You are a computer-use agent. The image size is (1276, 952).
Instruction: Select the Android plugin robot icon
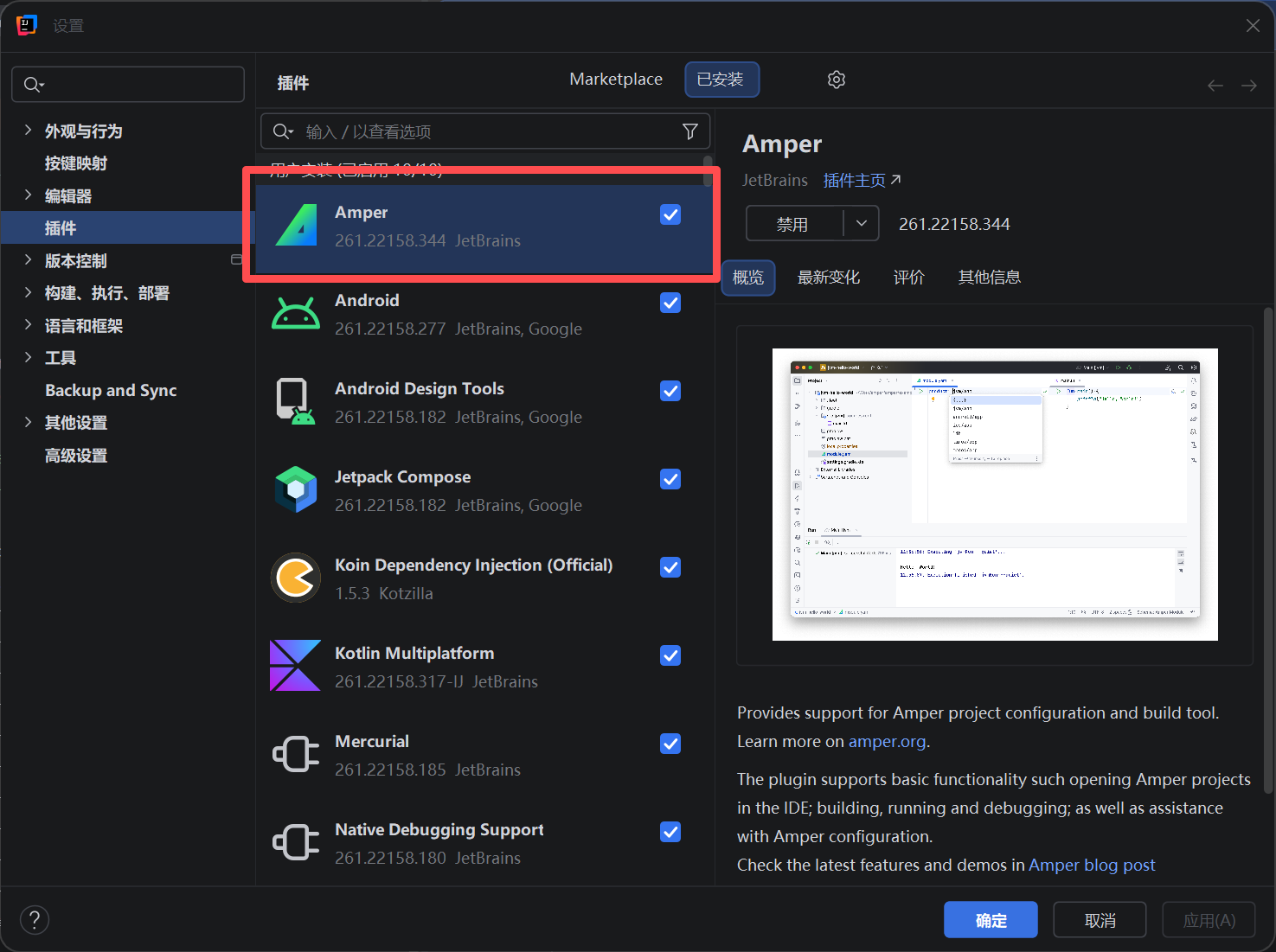click(296, 314)
